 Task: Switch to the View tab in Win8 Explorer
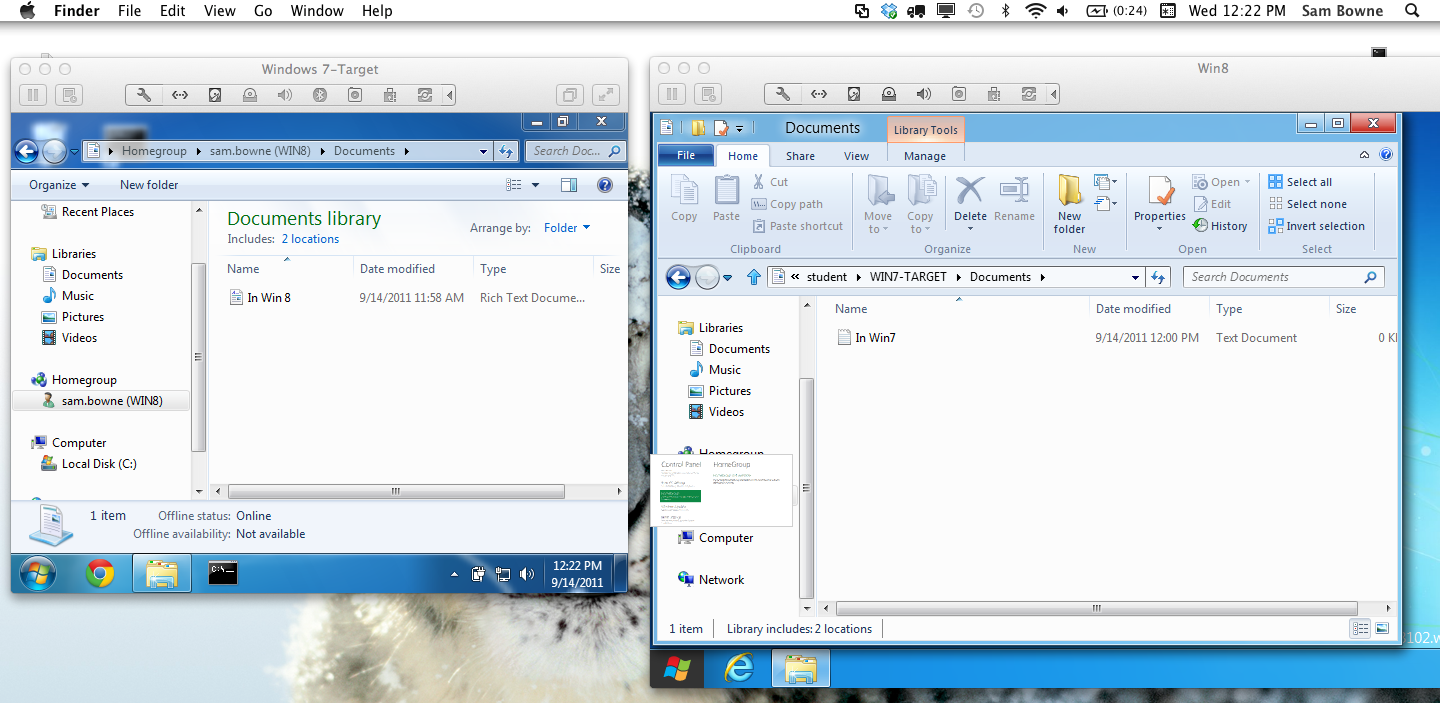pyautogui.click(x=856, y=156)
